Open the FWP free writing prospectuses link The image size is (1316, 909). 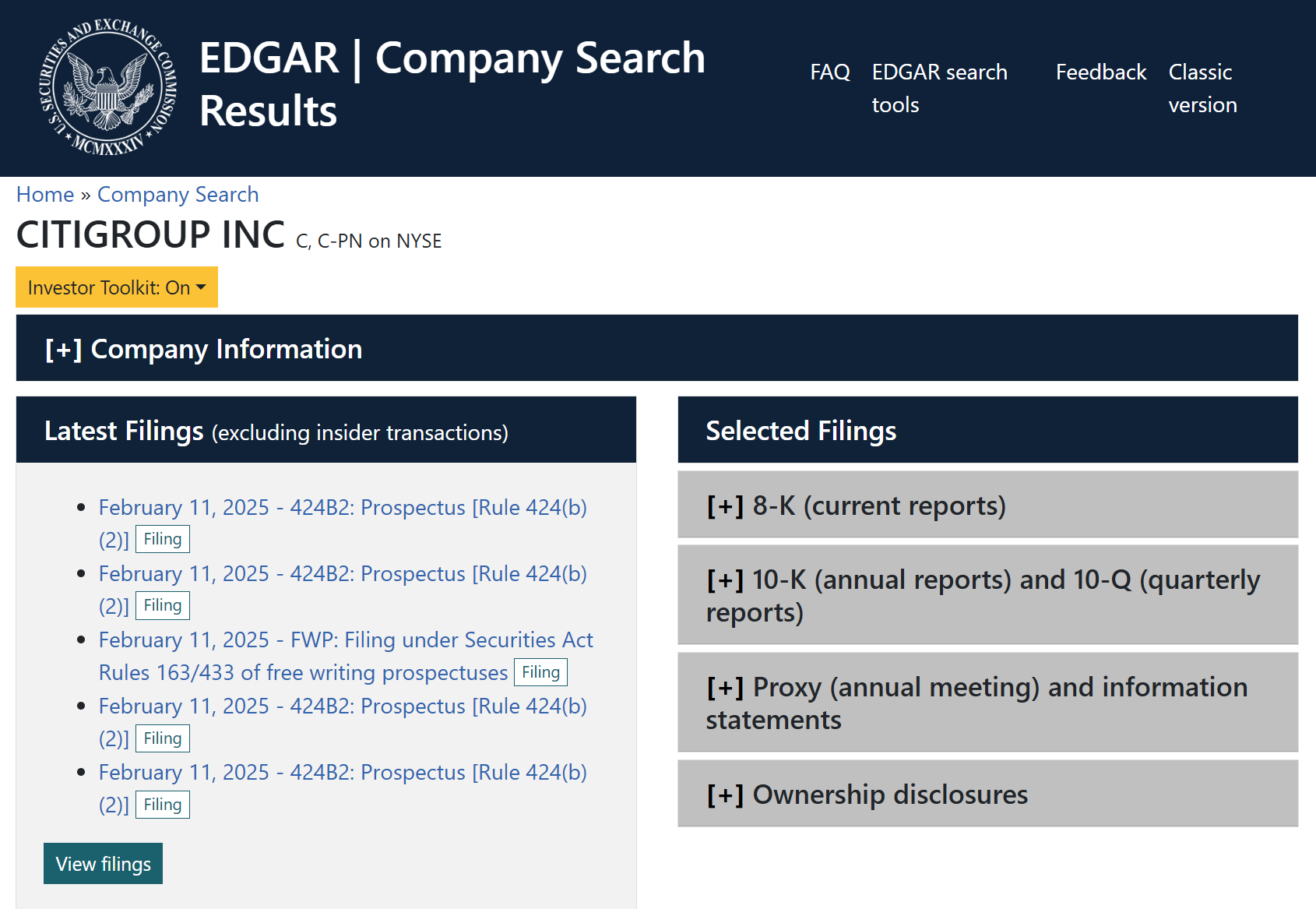pyautogui.click(x=346, y=656)
